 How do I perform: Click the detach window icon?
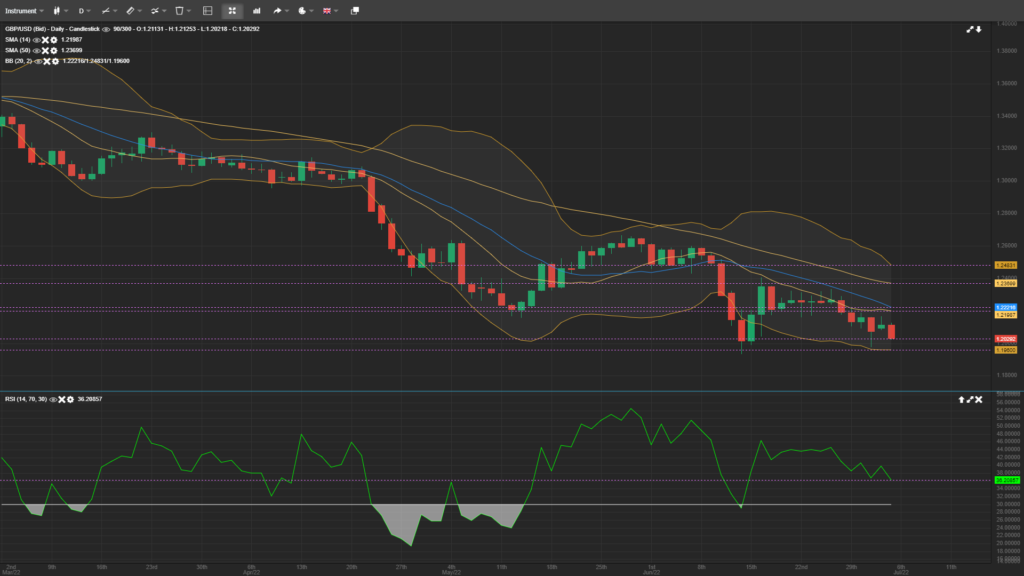point(354,10)
